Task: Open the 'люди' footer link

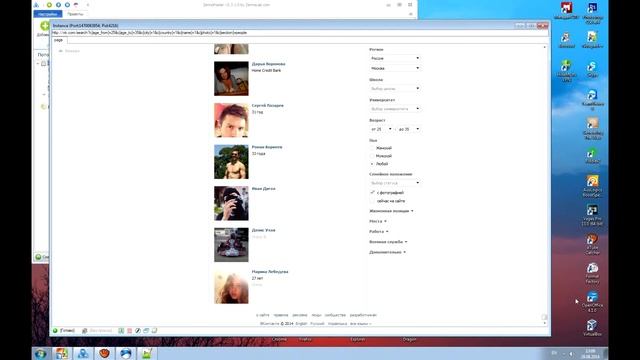Action: coord(316,315)
